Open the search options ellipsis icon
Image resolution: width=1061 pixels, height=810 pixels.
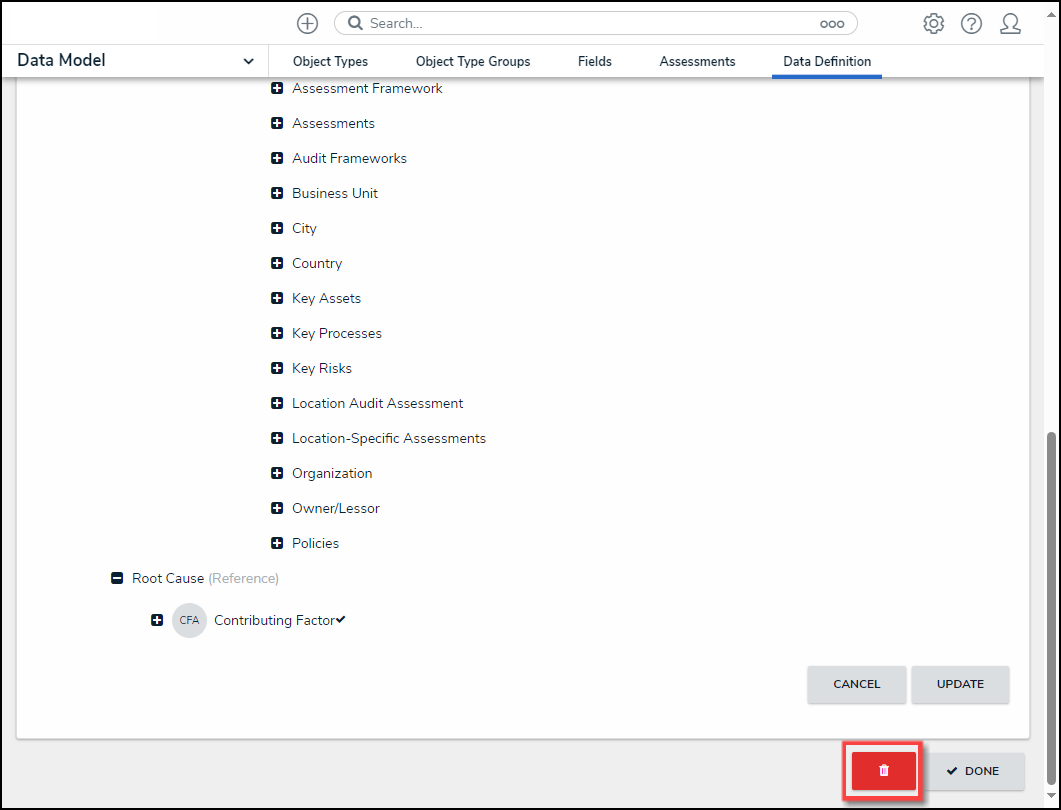[x=832, y=24]
